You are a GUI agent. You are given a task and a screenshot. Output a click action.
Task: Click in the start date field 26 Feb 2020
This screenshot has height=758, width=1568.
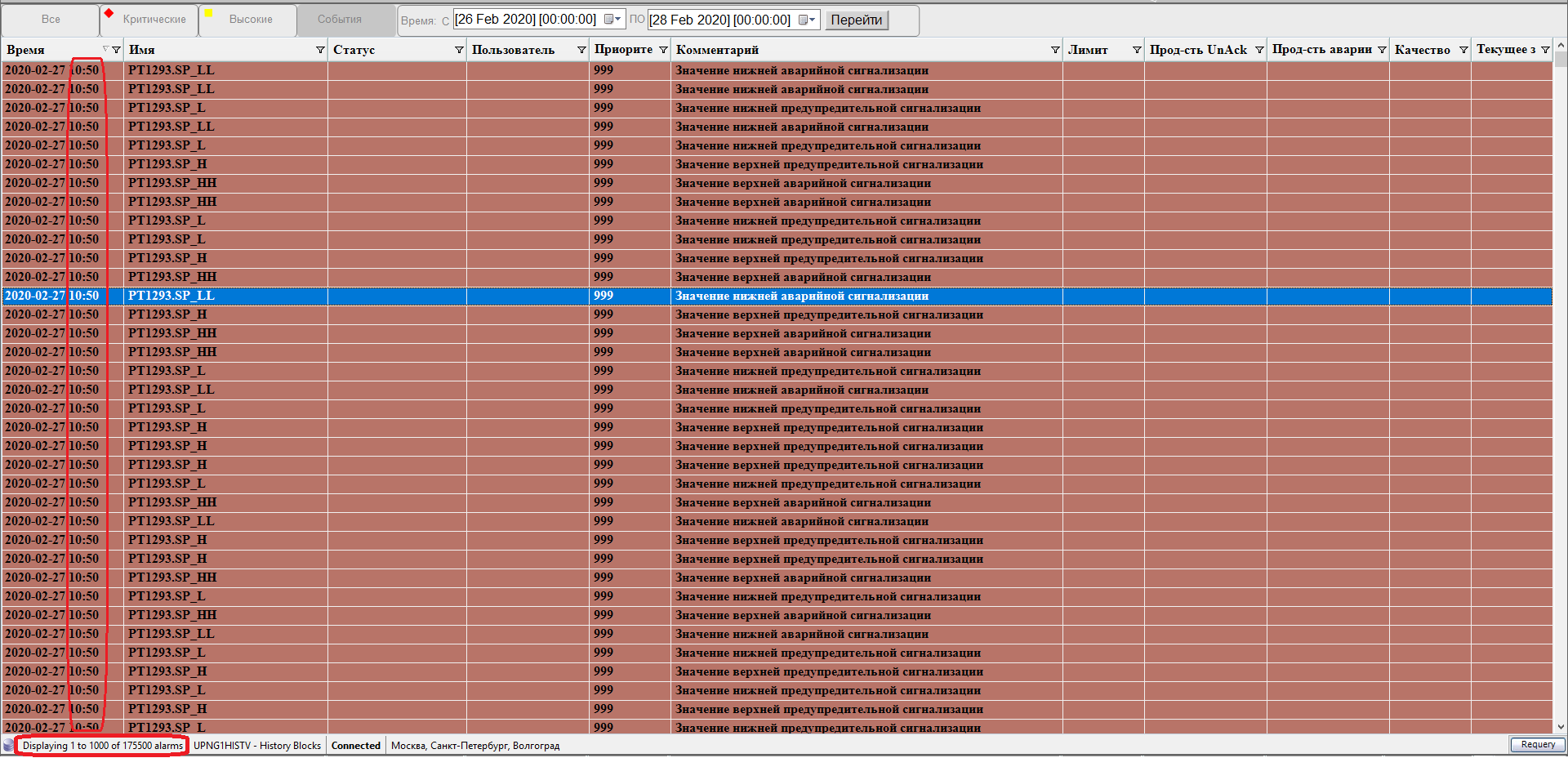click(x=526, y=20)
